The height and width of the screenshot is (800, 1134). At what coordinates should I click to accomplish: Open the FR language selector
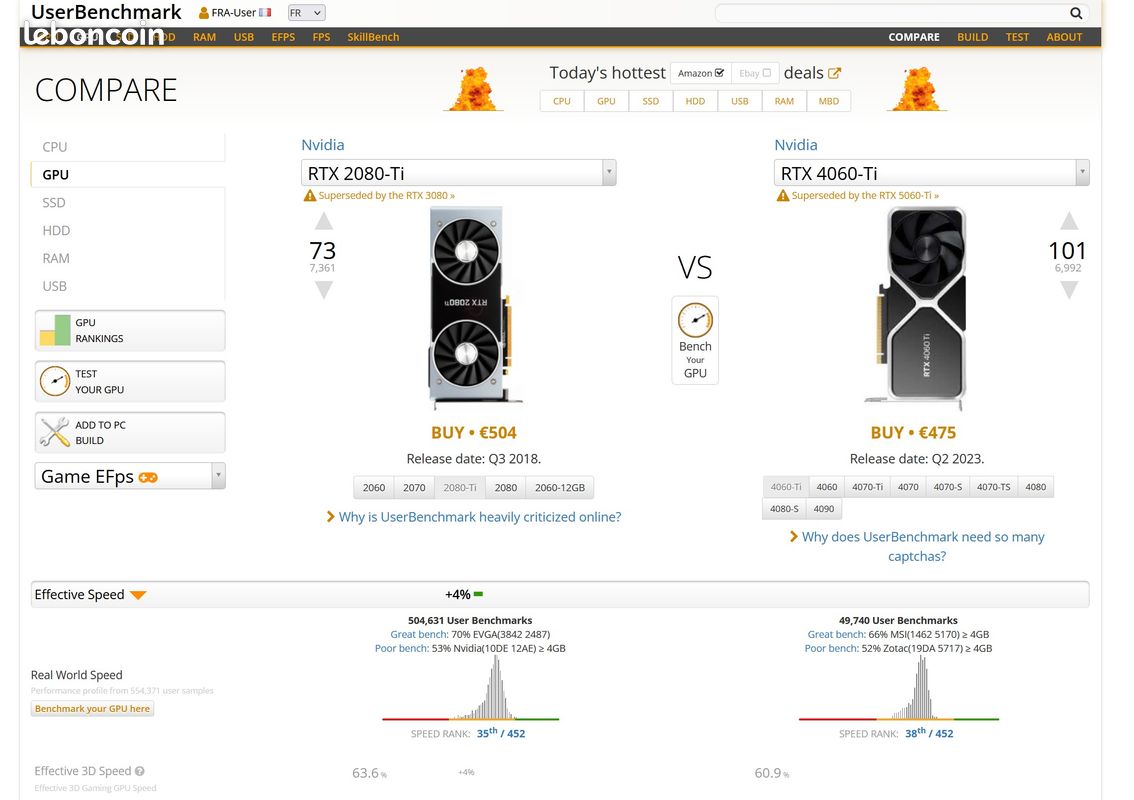tap(307, 13)
